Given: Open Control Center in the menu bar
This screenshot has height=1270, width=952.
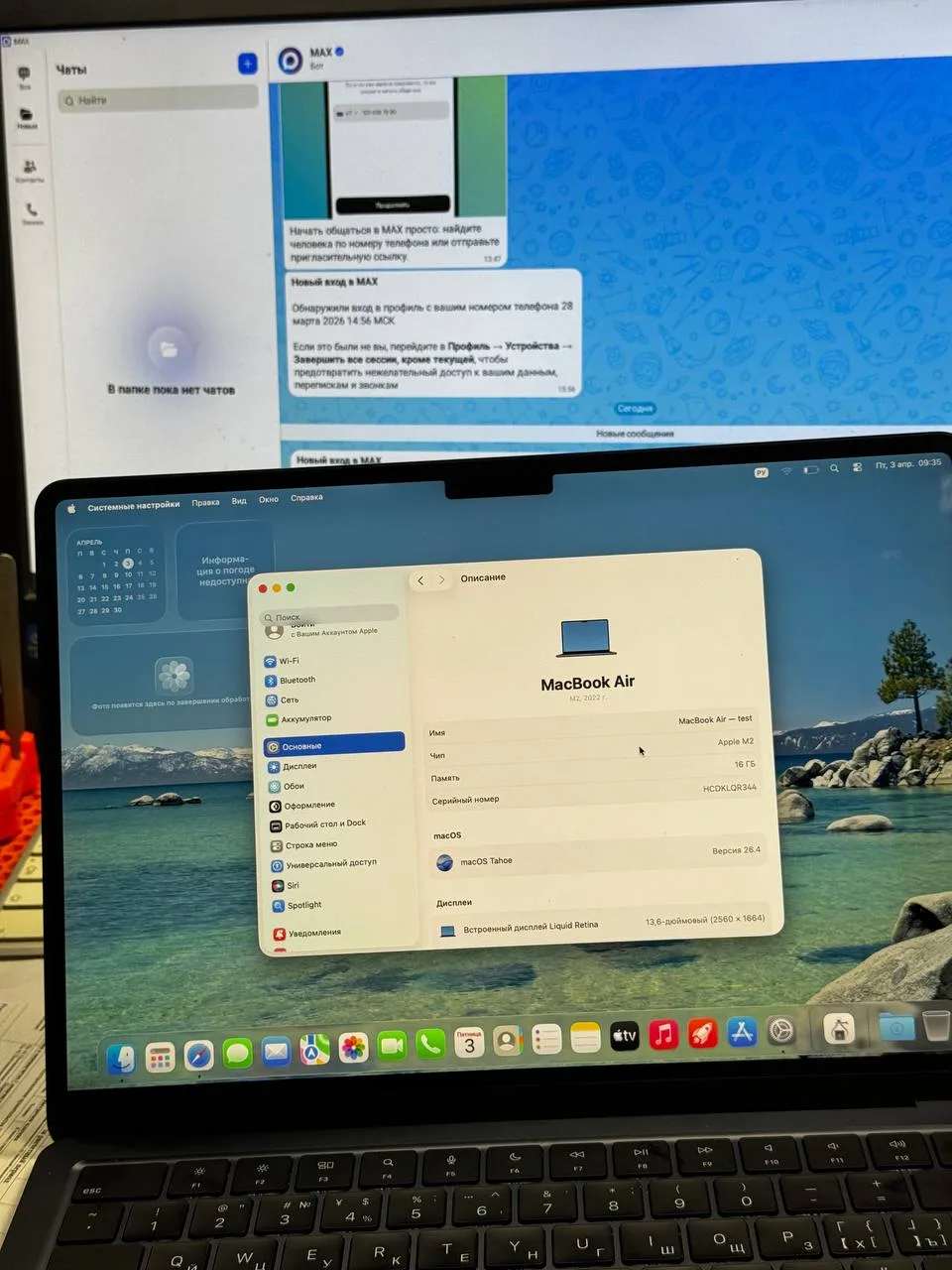Looking at the screenshot, I should point(857,466).
